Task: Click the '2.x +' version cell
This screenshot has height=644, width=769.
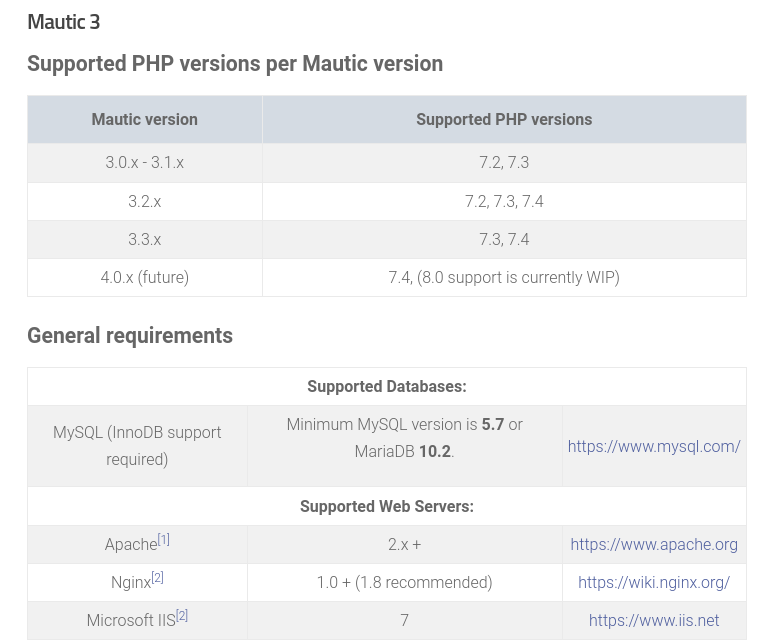Action: 405,544
